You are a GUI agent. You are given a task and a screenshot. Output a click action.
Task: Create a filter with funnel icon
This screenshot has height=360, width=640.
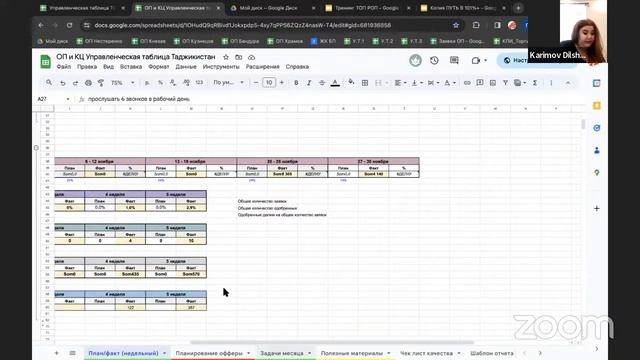pyautogui.click(x=505, y=83)
